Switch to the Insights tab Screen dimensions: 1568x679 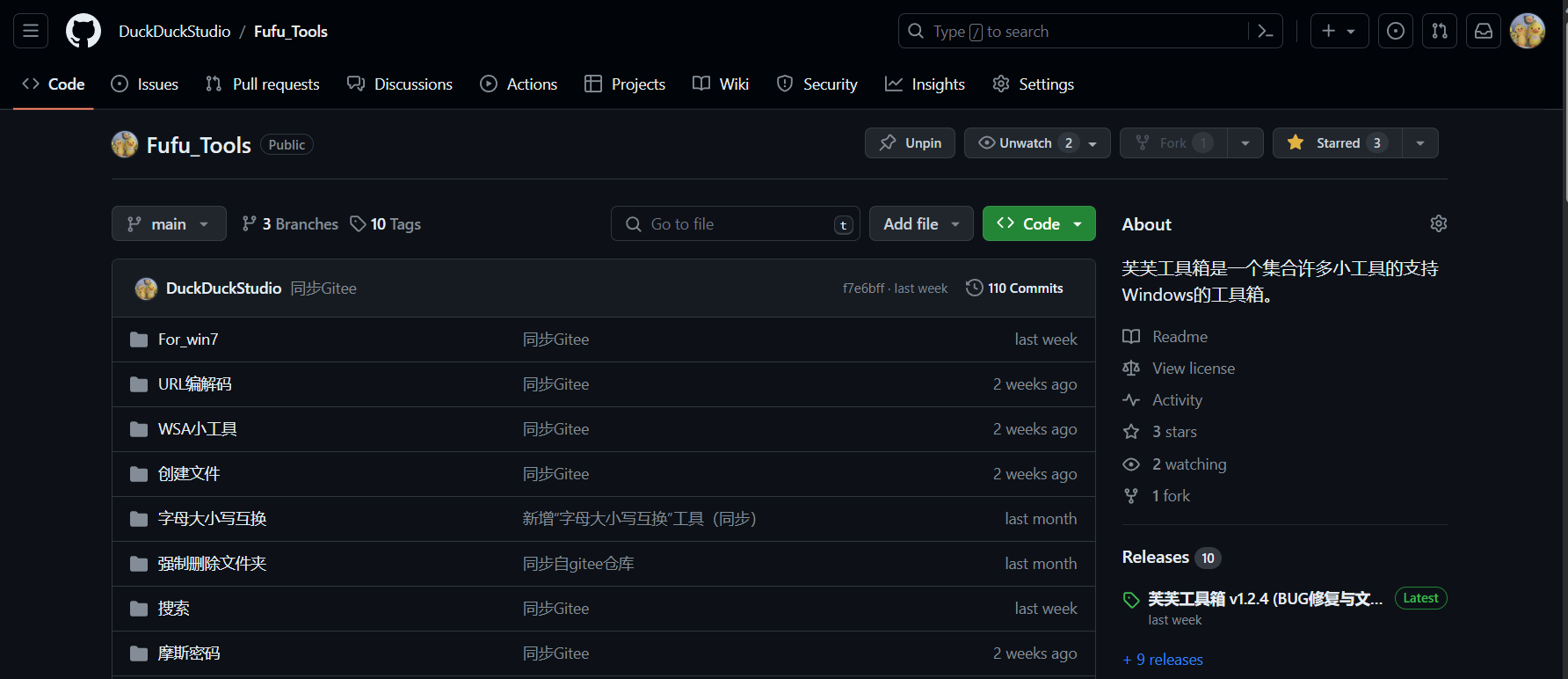(x=925, y=84)
